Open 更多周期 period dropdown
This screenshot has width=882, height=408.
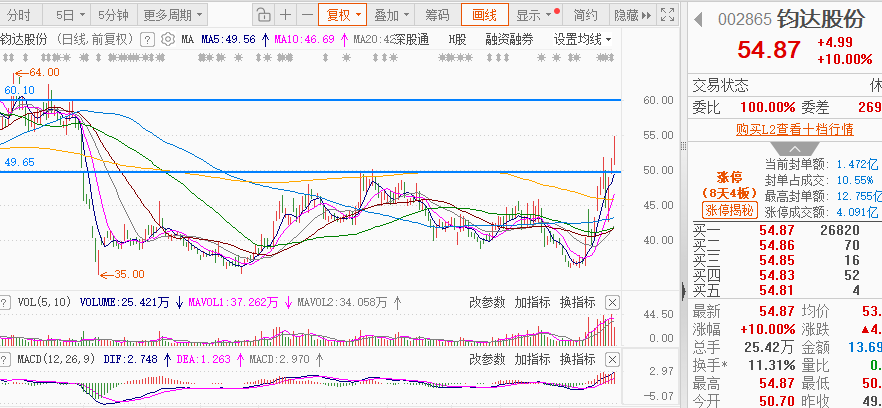(172, 15)
